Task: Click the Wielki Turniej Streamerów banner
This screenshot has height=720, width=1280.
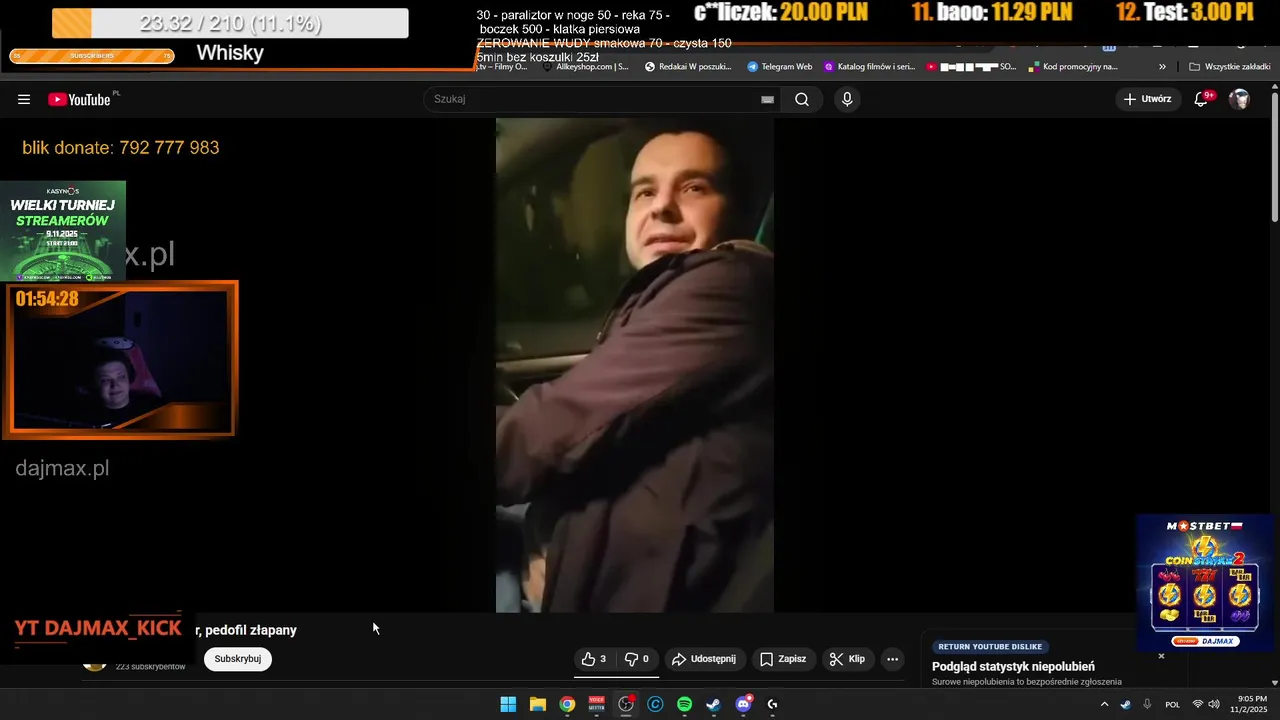Action: point(63,231)
